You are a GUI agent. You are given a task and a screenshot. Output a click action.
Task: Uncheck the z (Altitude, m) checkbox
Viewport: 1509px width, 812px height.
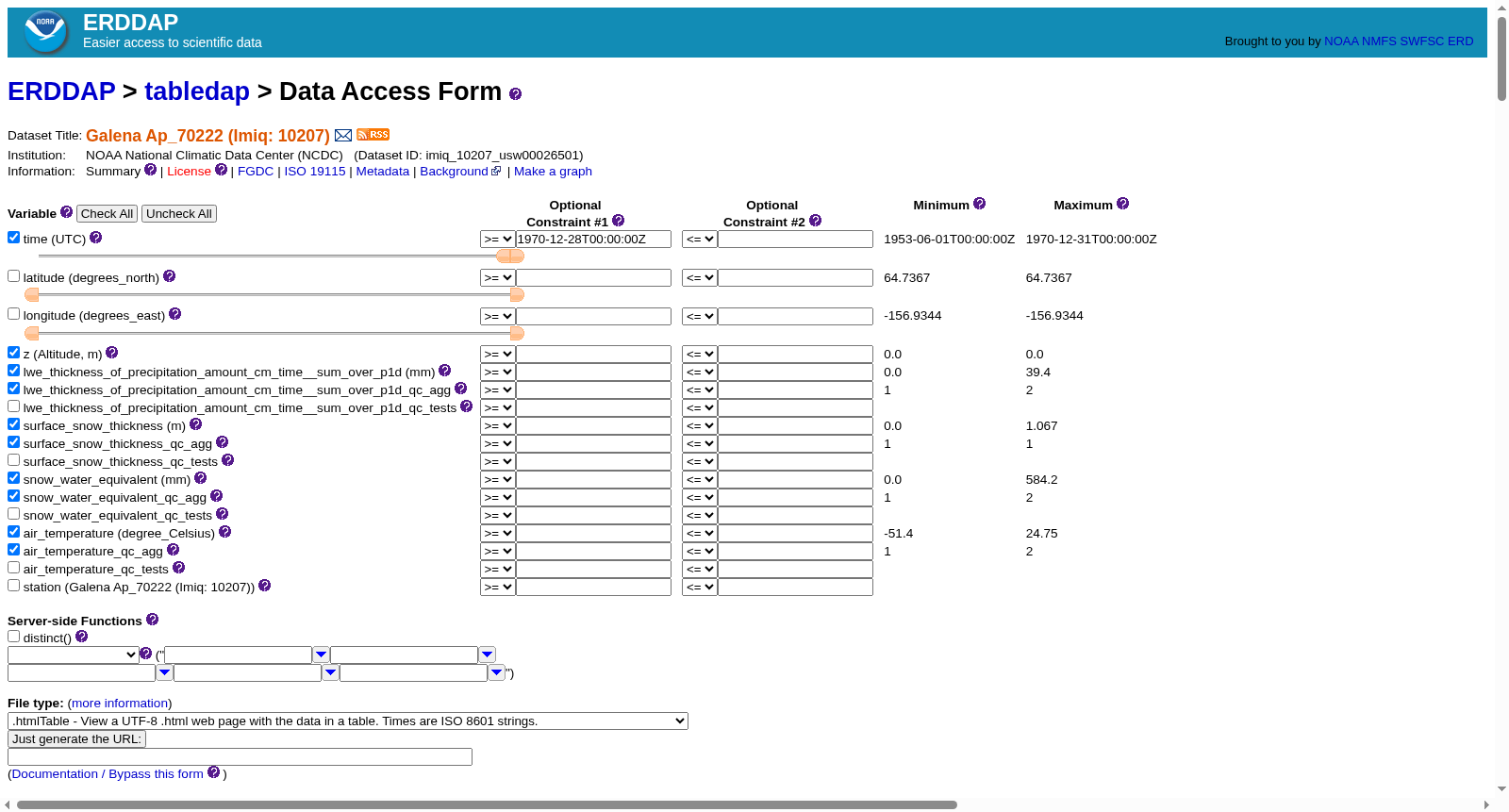click(x=13, y=353)
